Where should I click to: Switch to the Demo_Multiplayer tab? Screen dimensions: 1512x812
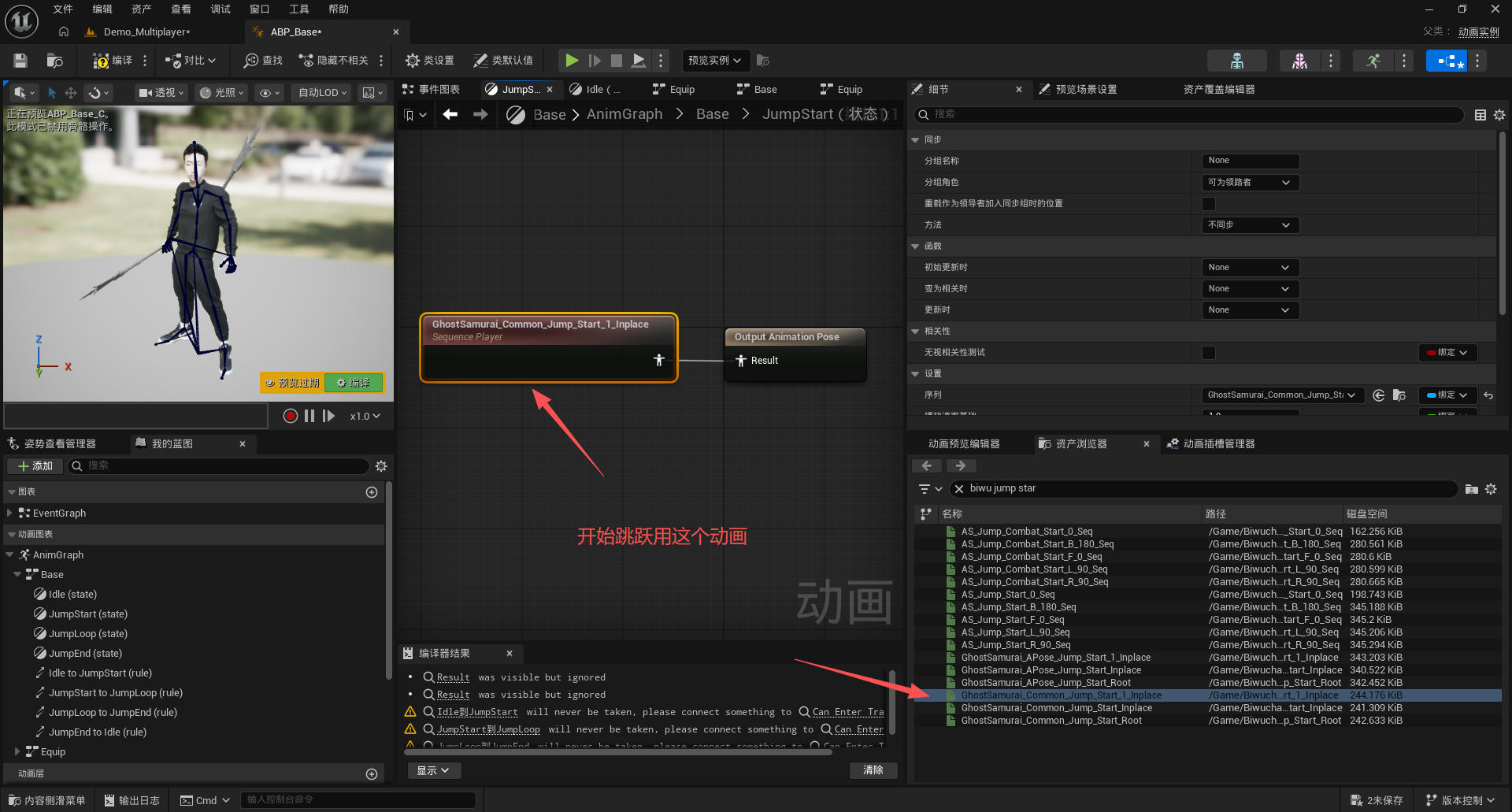click(147, 32)
